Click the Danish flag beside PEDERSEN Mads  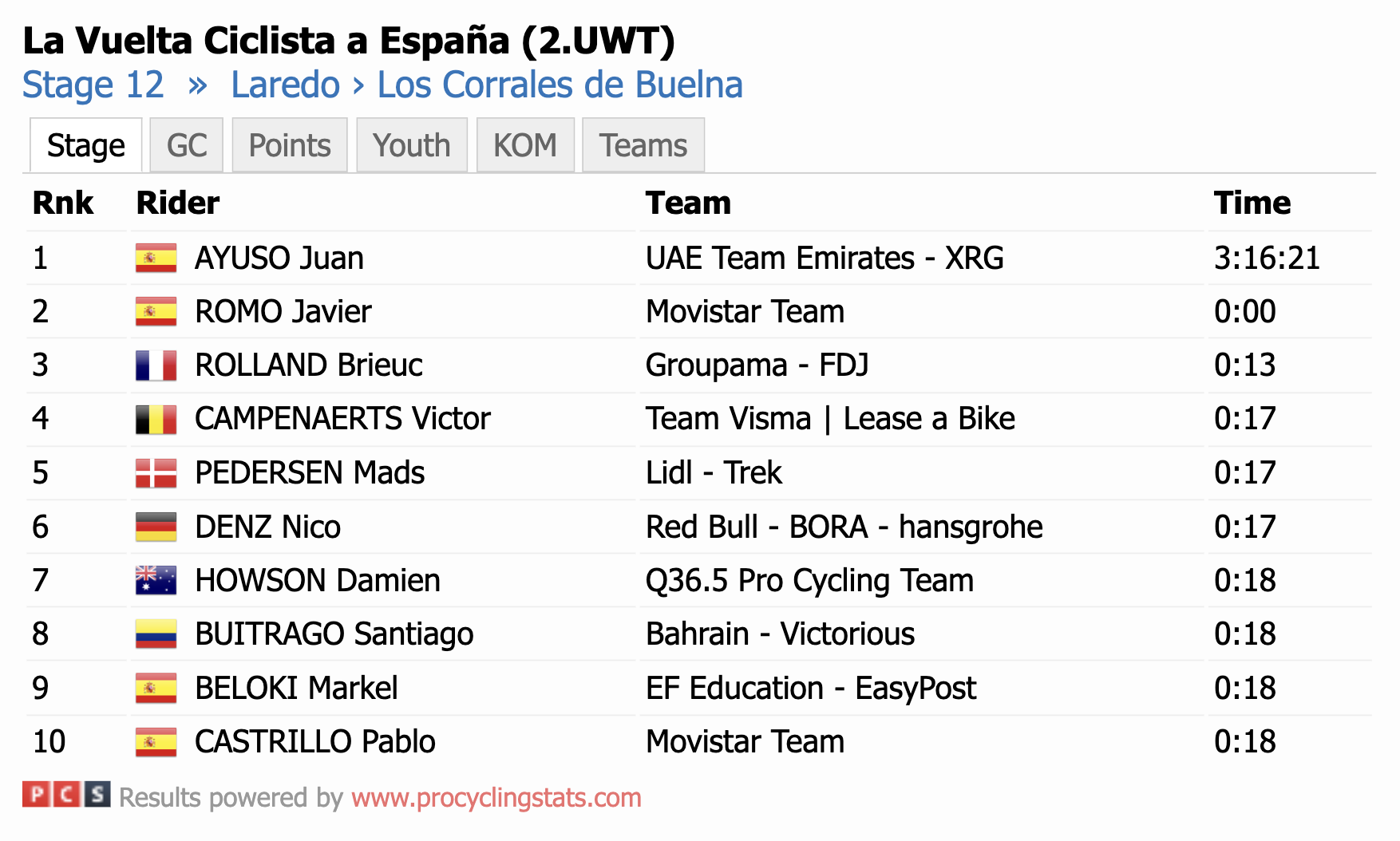click(156, 473)
